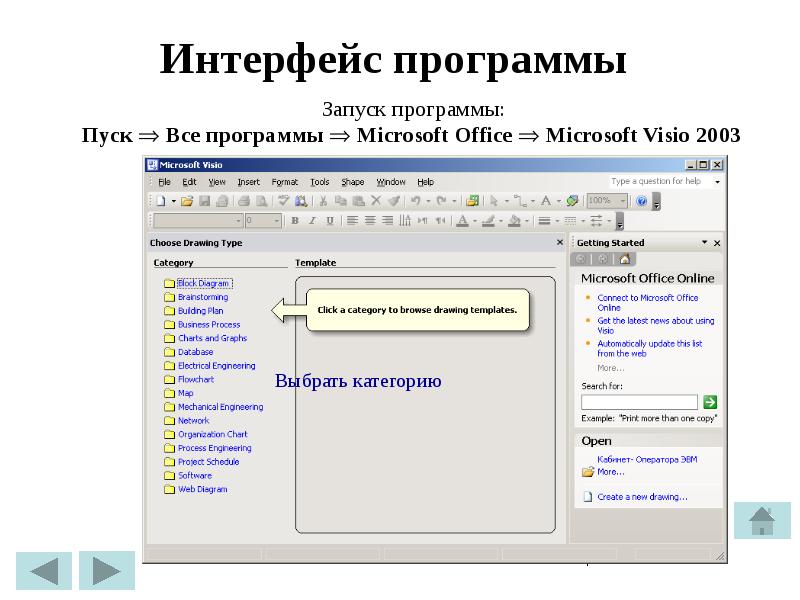The image size is (800, 600).
Task: Open the Shape menu
Action: (353, 182)
